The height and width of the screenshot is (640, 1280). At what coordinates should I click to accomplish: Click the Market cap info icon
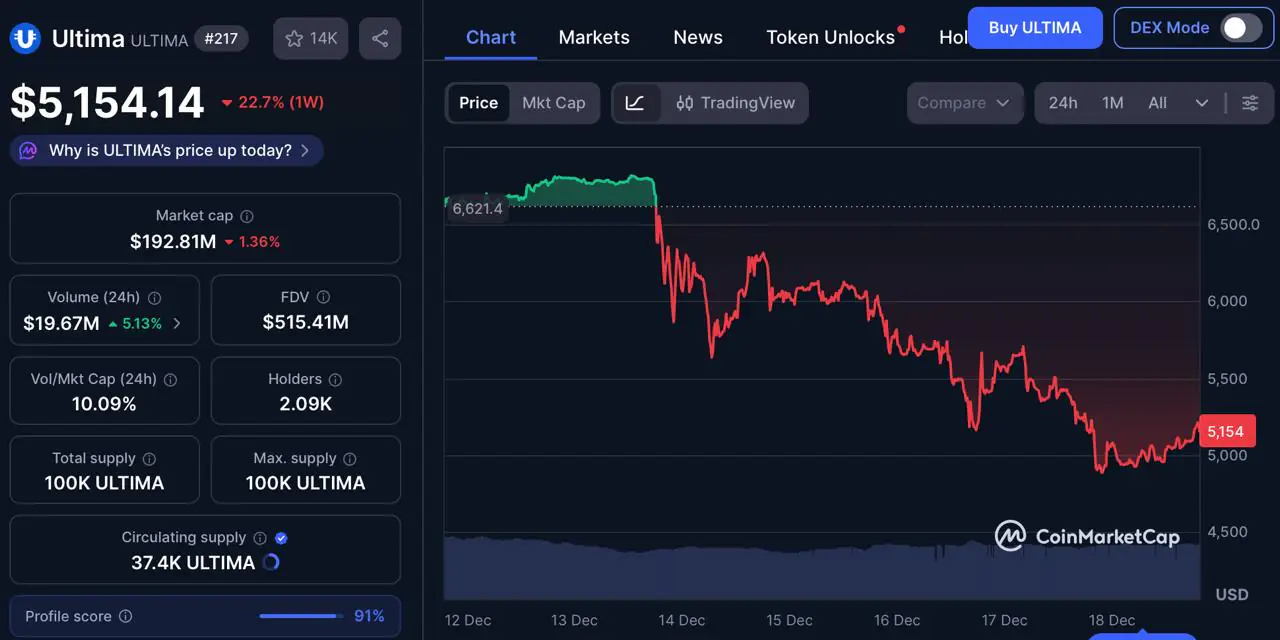(x=247, y=216)
